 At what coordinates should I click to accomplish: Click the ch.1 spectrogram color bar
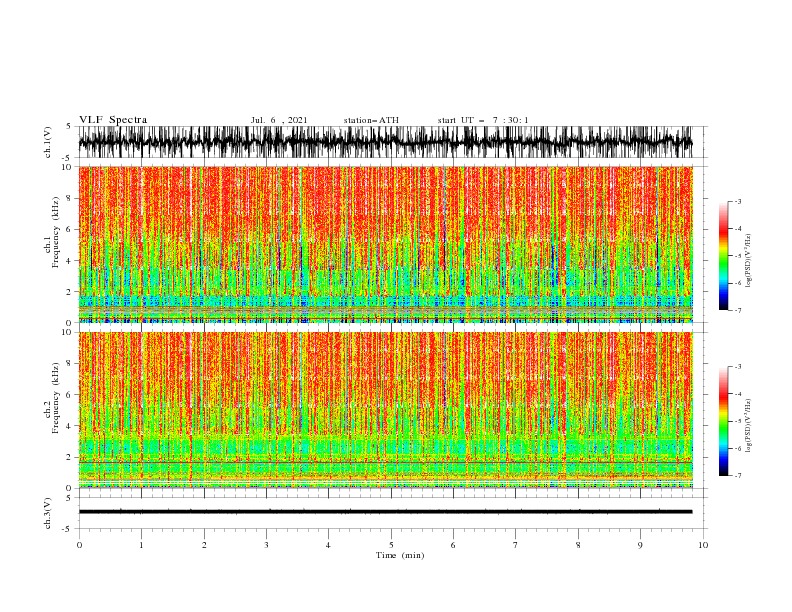723,256
